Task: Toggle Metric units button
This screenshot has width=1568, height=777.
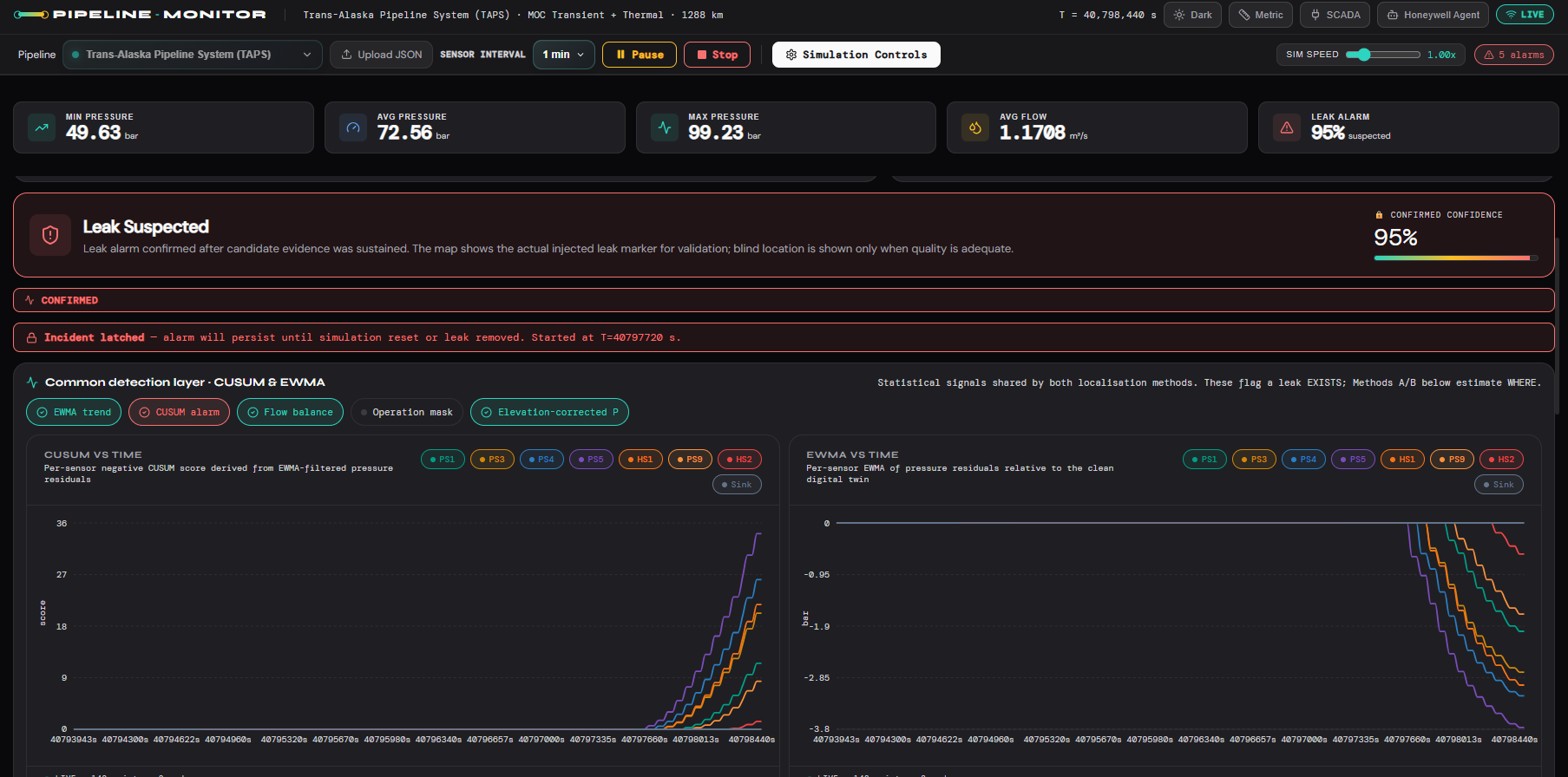Action: coord(1261,15)
